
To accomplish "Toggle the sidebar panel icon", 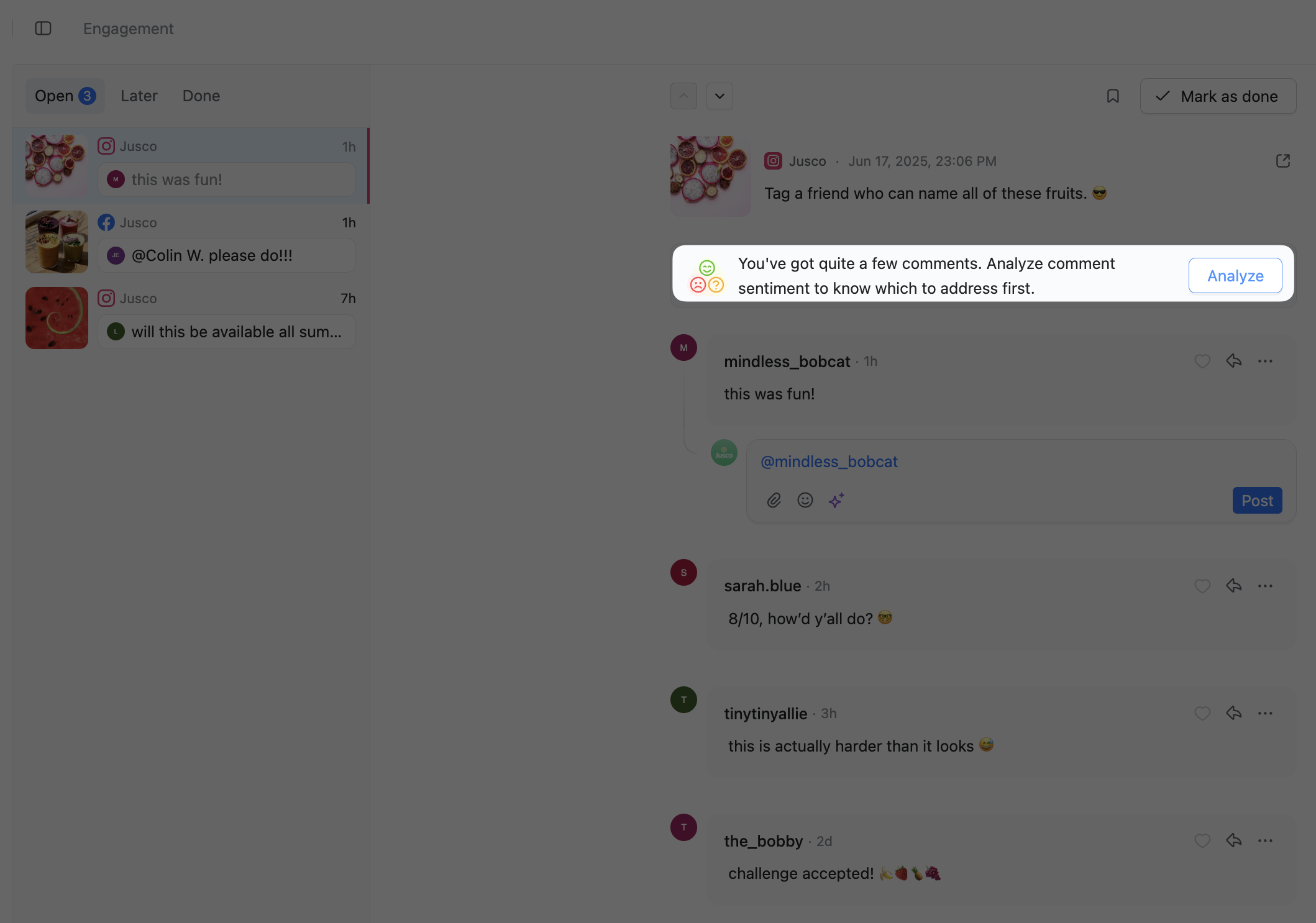I will click(43, 29).
